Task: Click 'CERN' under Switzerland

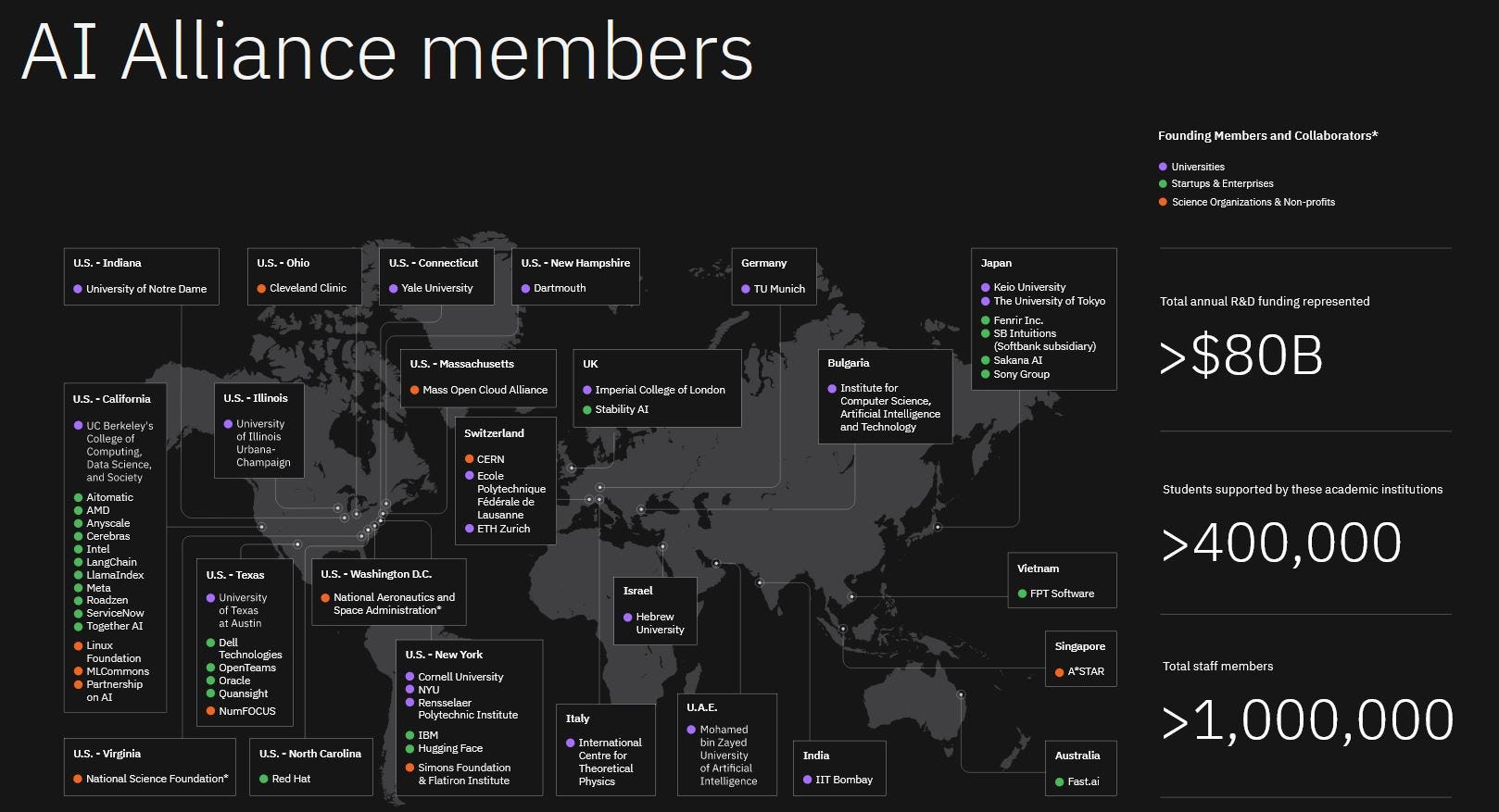Action: tap(491, 459)
